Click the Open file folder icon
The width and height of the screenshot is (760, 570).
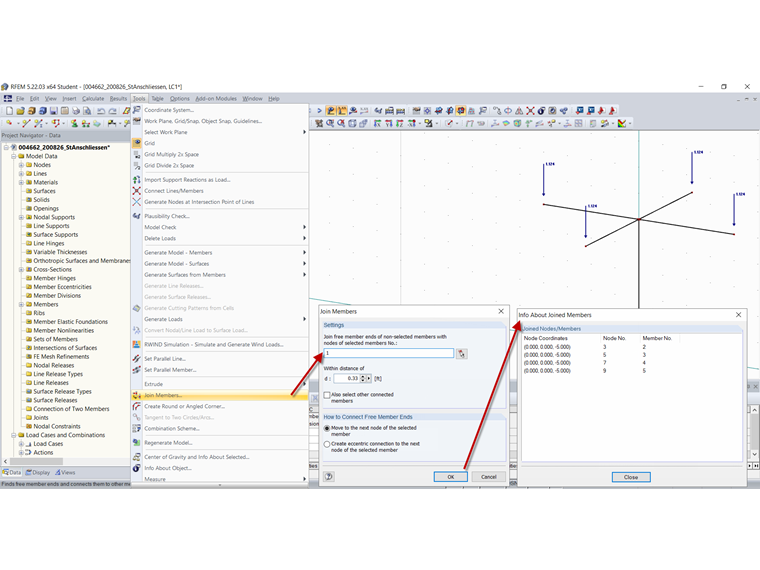pos(20,111)
